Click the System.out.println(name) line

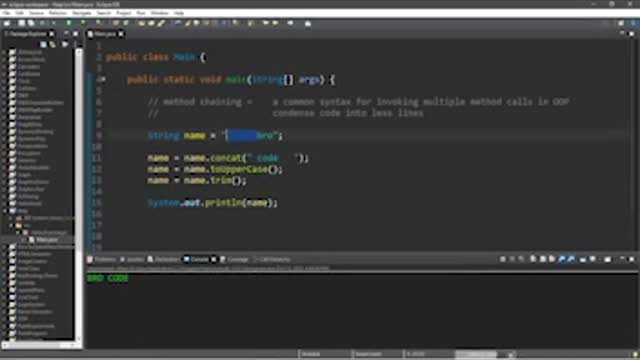pyautogui.click(x=213, y=202)
